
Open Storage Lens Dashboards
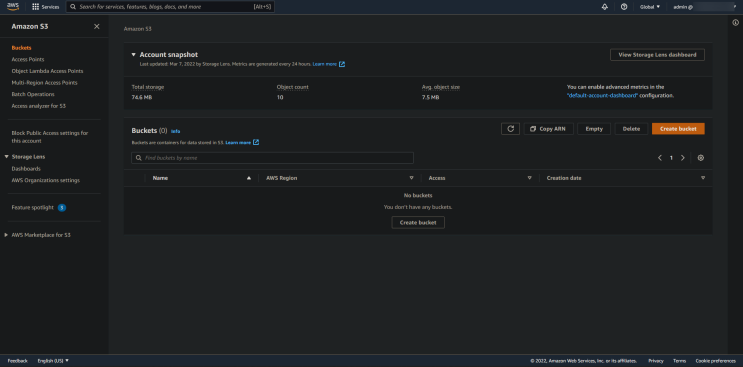click(26, 169)
